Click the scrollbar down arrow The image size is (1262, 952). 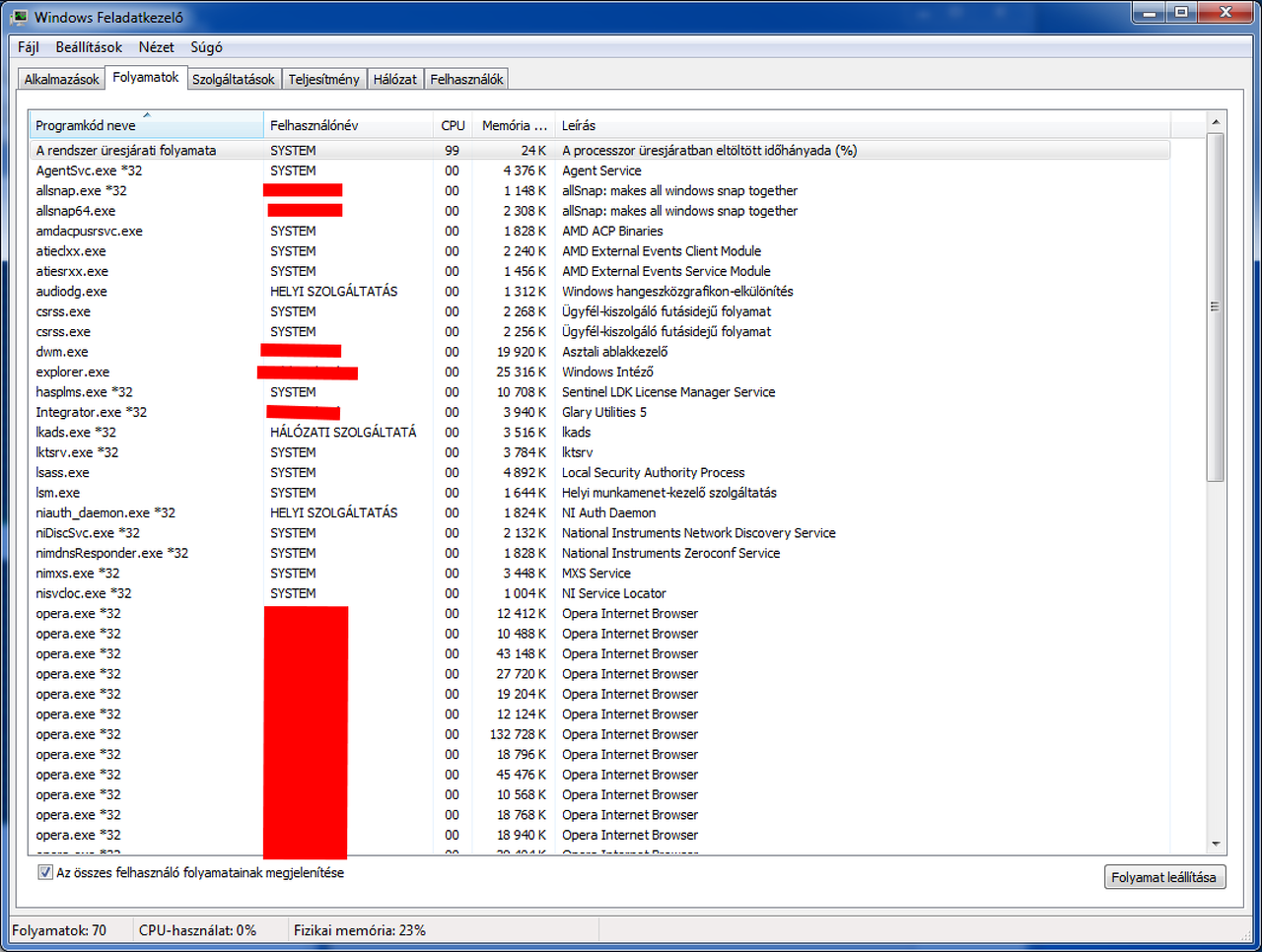pos(1216,844)
